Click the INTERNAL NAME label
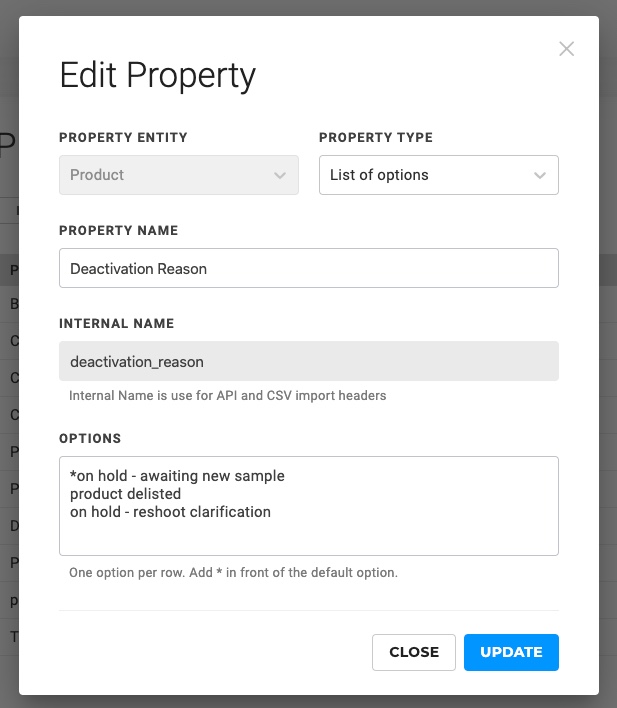Viewport: 617px width, 708px height. point(116,324)
